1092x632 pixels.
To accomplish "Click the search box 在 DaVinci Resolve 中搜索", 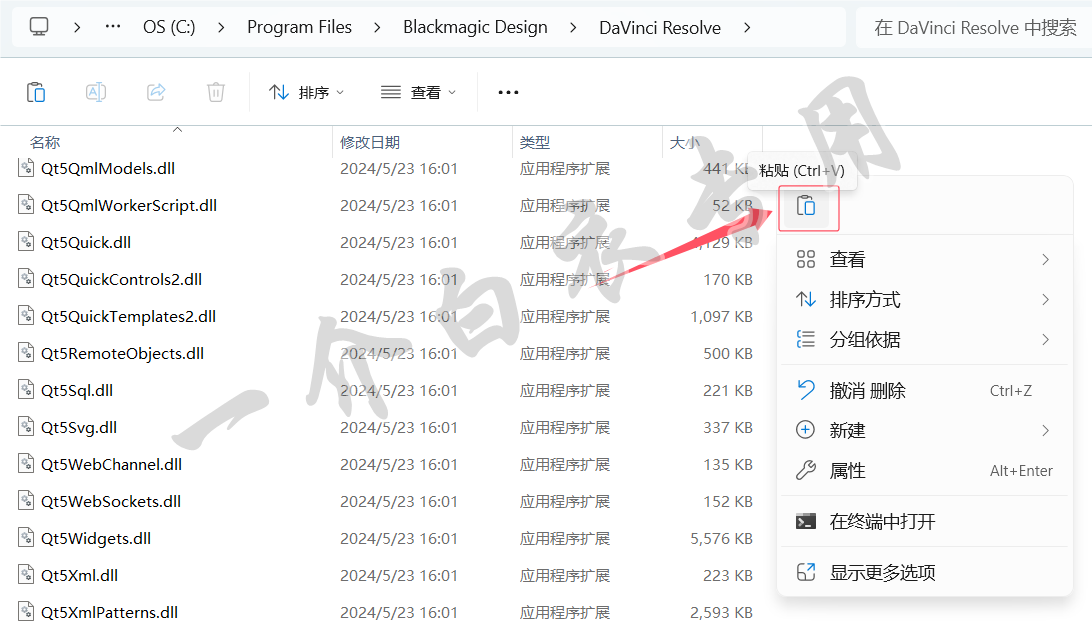I will (975, 28).
